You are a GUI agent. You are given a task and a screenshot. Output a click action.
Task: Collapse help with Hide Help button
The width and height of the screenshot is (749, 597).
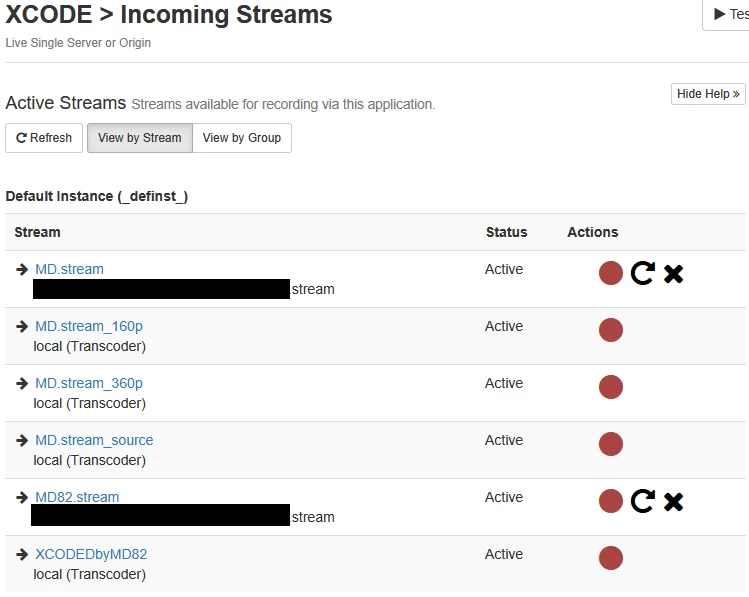tap(708, 94)
